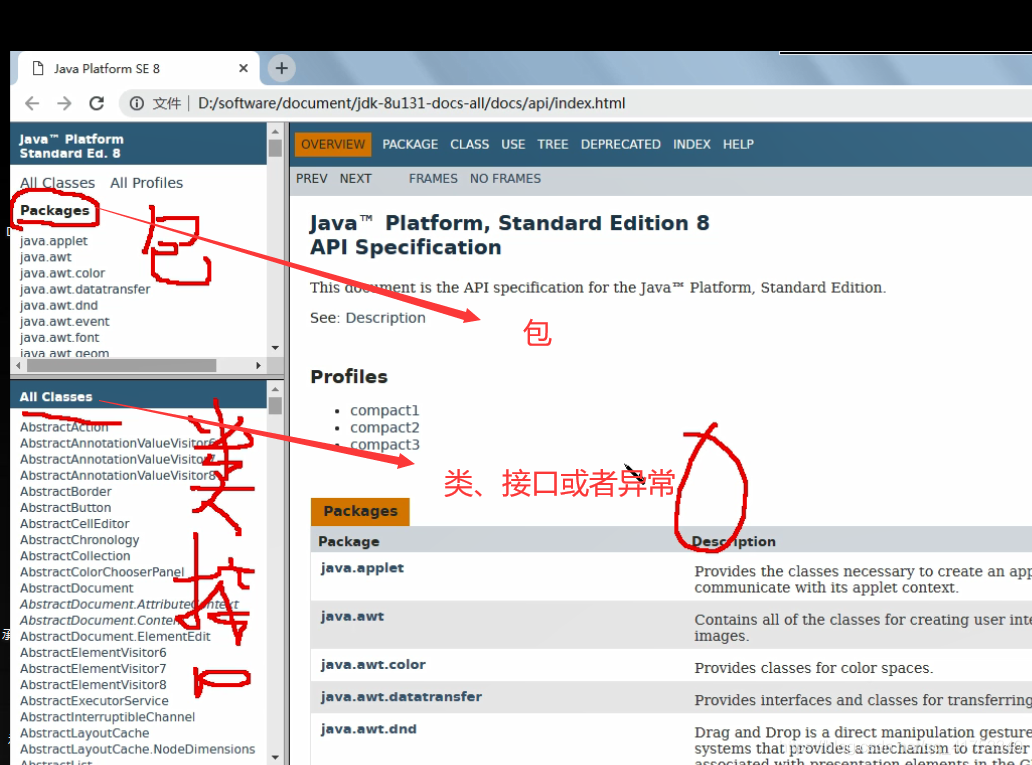
Task: Open java.awt.dnd in the Packages table
Action: 369,729
